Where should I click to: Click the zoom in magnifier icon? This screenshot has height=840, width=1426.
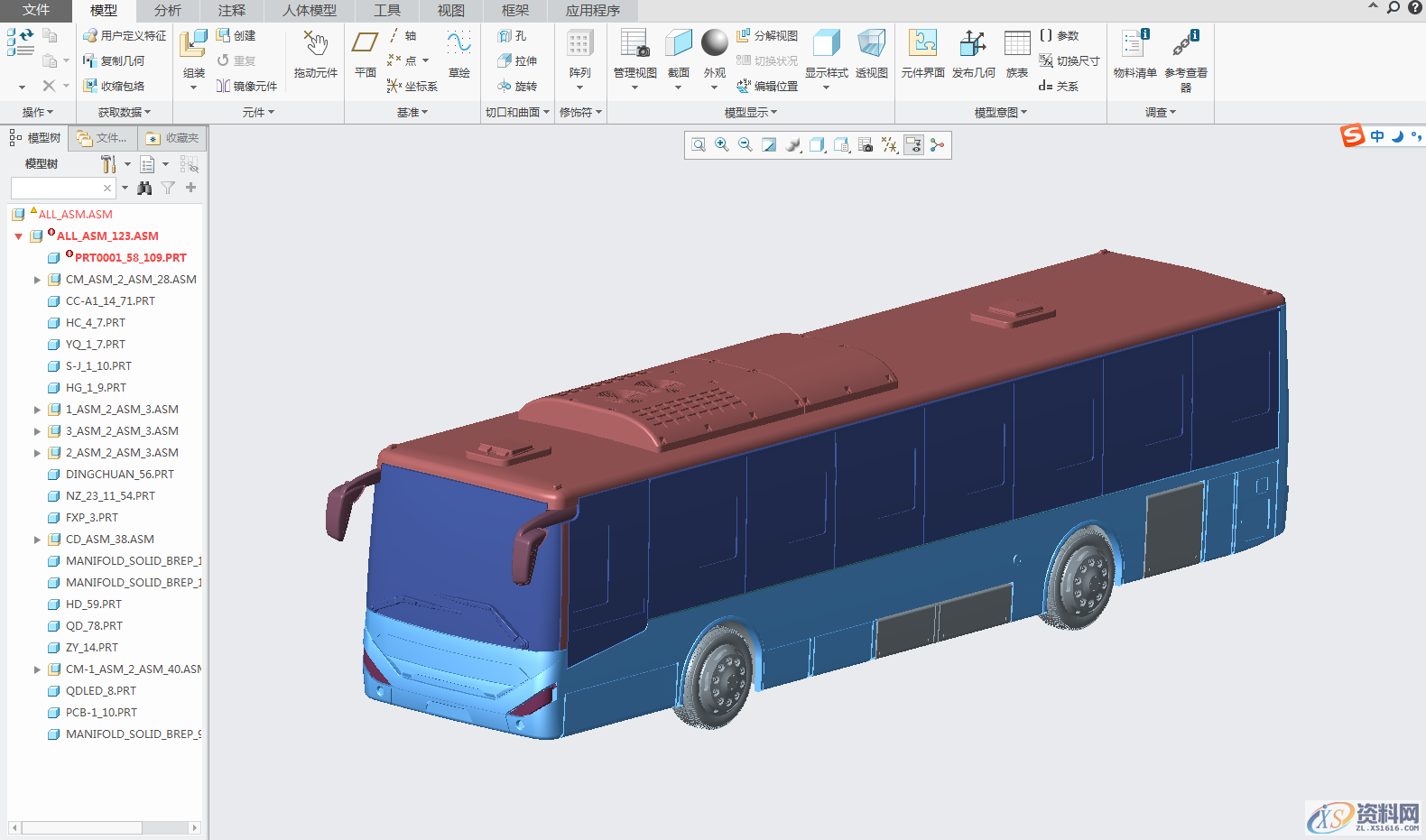[x=722, y=145]
